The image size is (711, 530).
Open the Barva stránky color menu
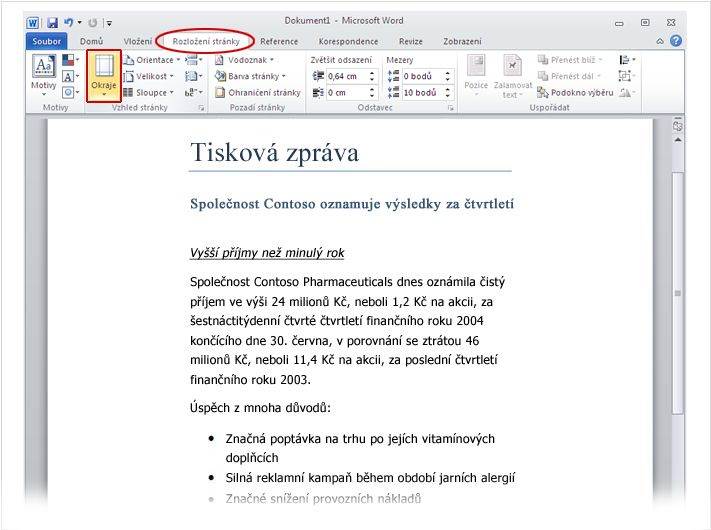251,76
